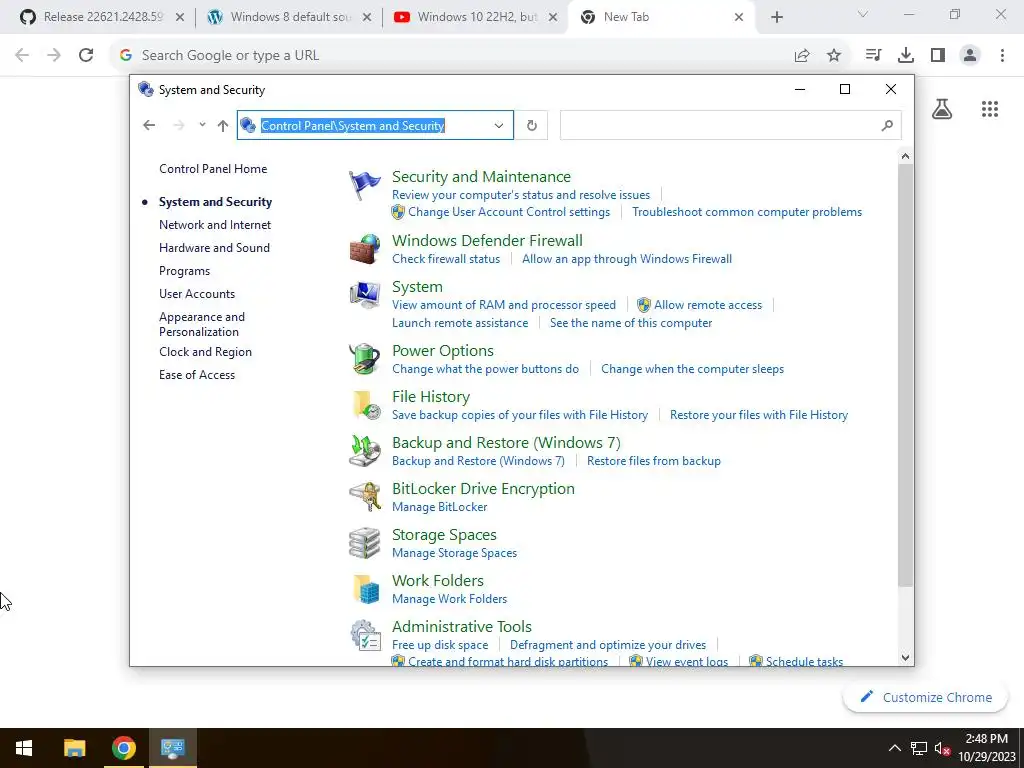Click Manage BitLocker link
Image resolution: width=1024 pixels, height=768 pixels.
(x=440, y=507)
